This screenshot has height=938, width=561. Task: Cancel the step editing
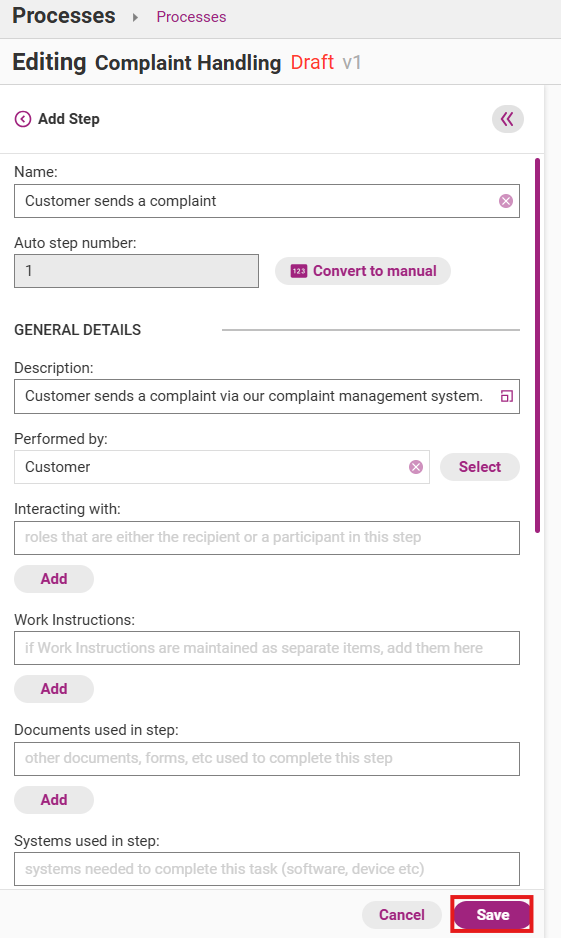click(402, 915)
